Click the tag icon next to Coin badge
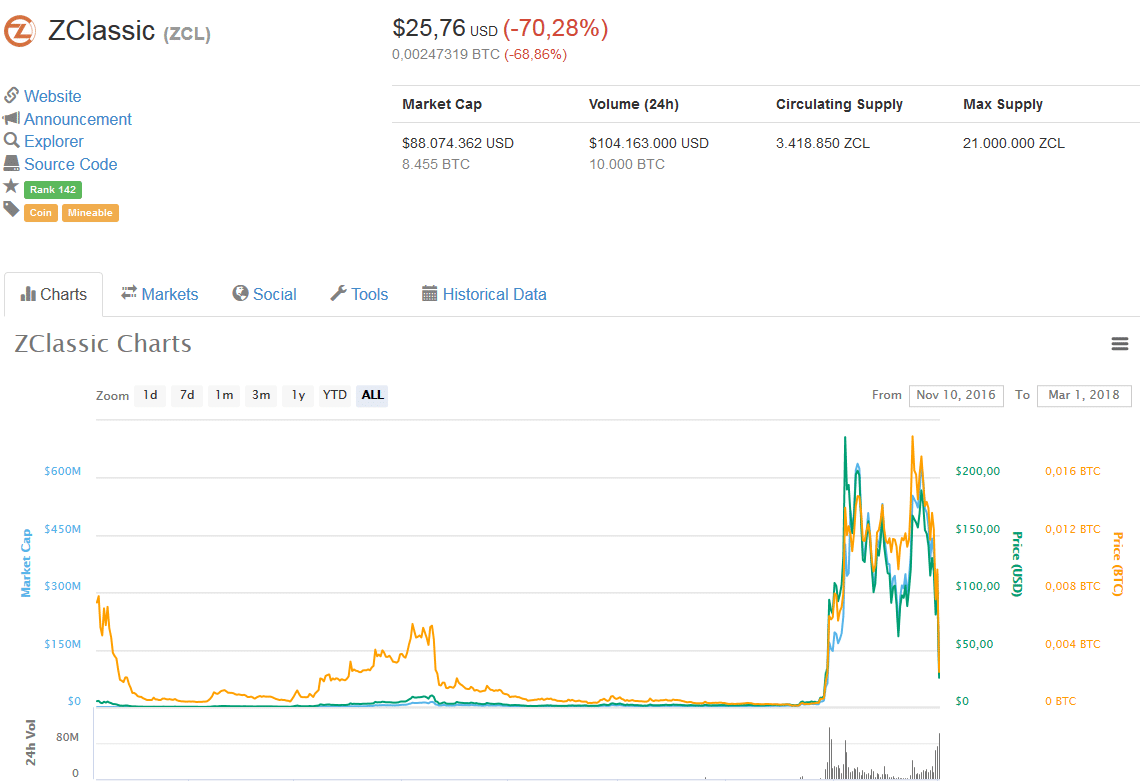The image size is (1147, 781). click(11, 209)
